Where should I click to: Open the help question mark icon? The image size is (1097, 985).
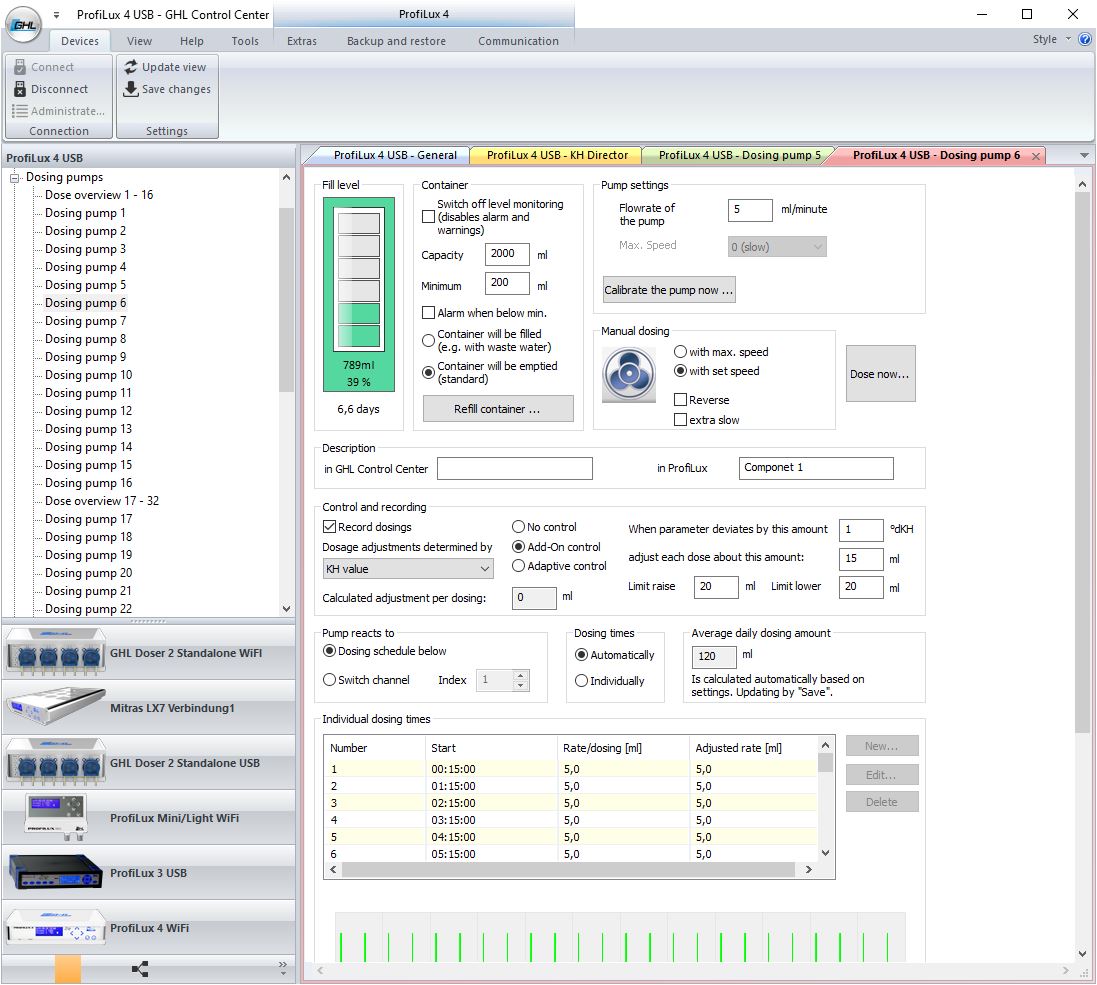(1085, 40)
